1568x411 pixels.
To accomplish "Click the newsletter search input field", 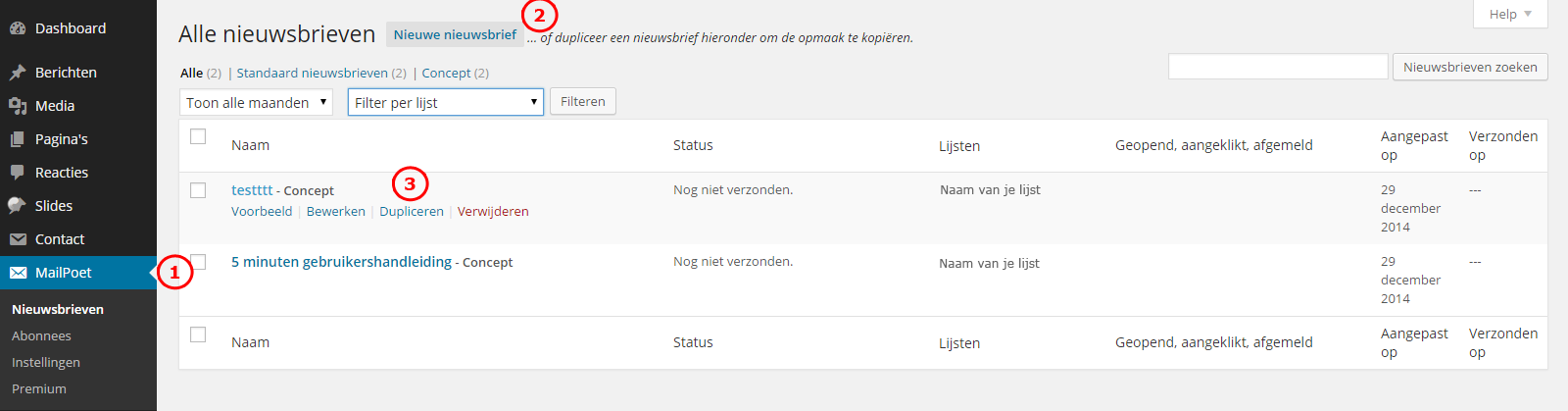I will [1278, 67].
